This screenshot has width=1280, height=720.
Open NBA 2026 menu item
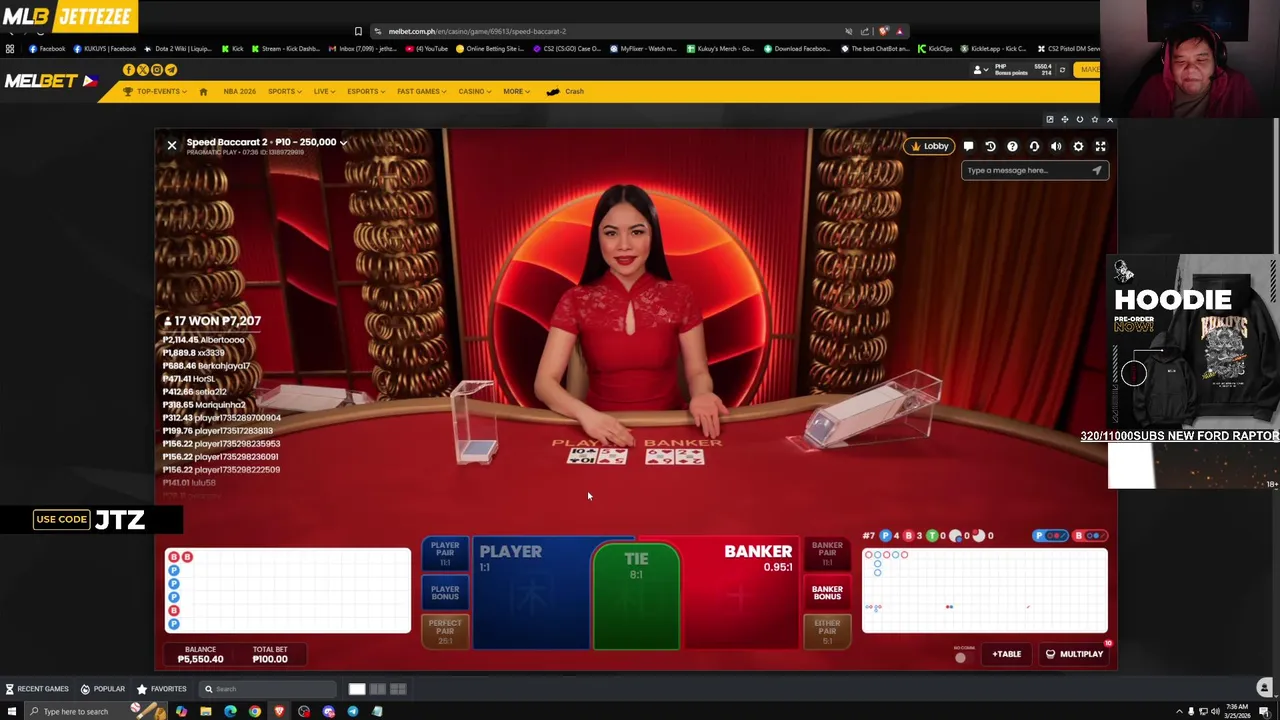[240, 91]
